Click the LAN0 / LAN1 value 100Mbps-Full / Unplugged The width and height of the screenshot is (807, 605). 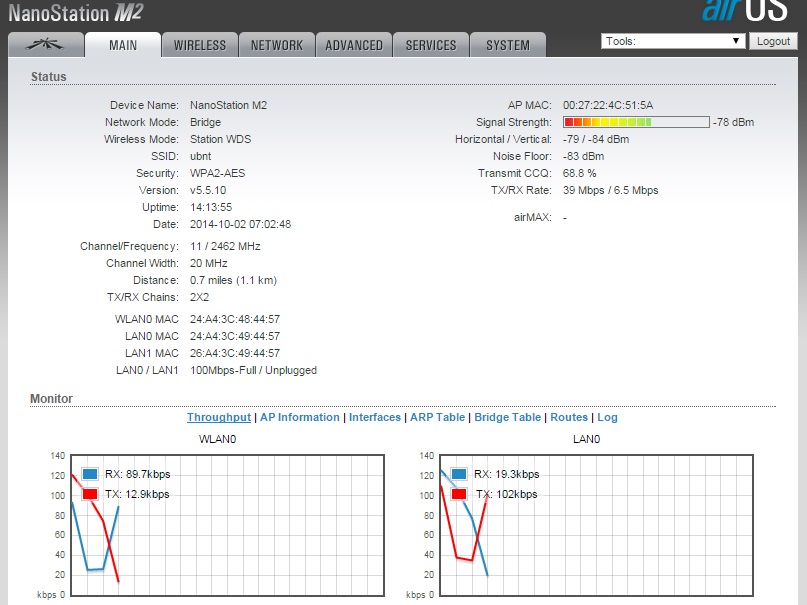(x=253, y=370)
